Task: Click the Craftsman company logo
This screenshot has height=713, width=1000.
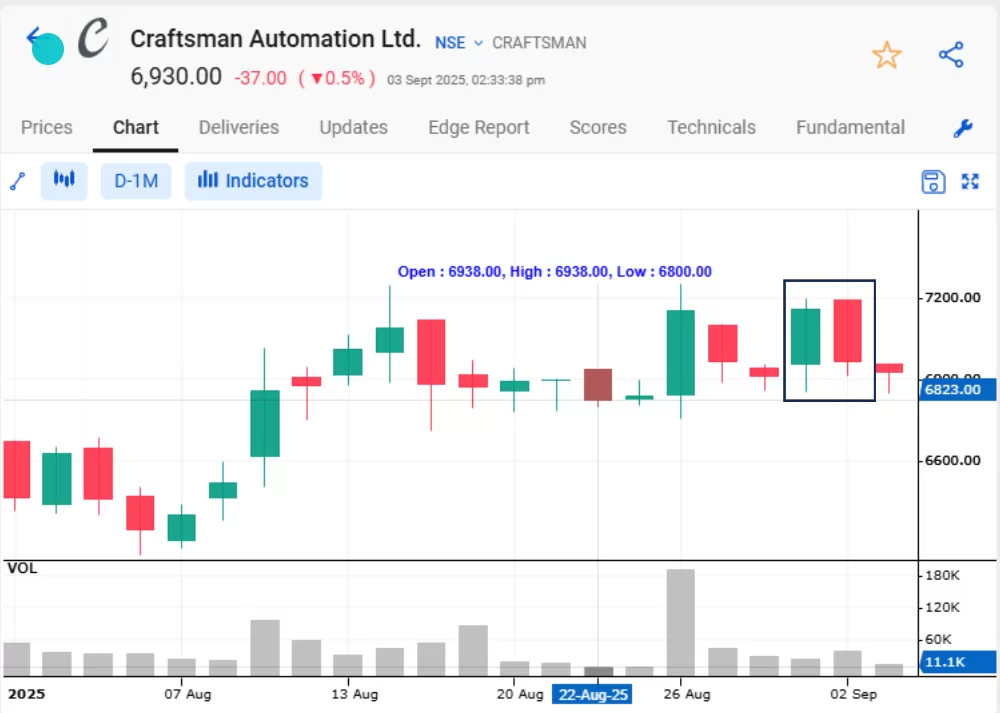Action: pos(93,37)
